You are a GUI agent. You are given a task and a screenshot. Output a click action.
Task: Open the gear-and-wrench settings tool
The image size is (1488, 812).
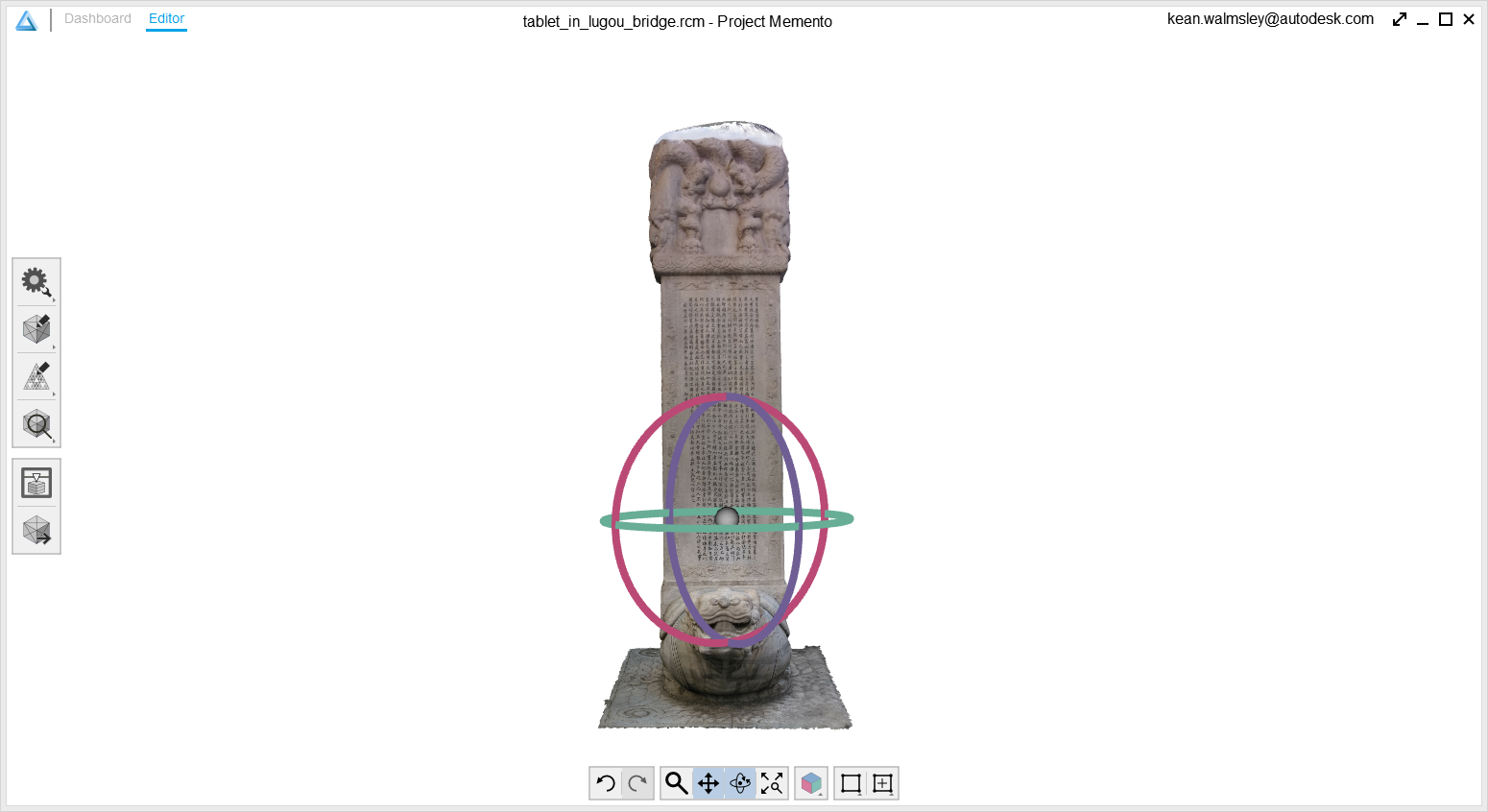click(36, 282)
